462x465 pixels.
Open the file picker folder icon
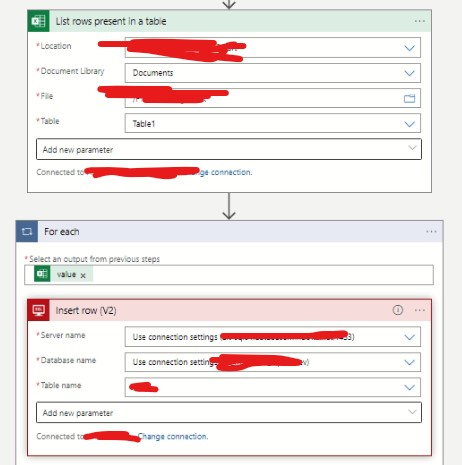pyautogui.click(x=409, y=98)
